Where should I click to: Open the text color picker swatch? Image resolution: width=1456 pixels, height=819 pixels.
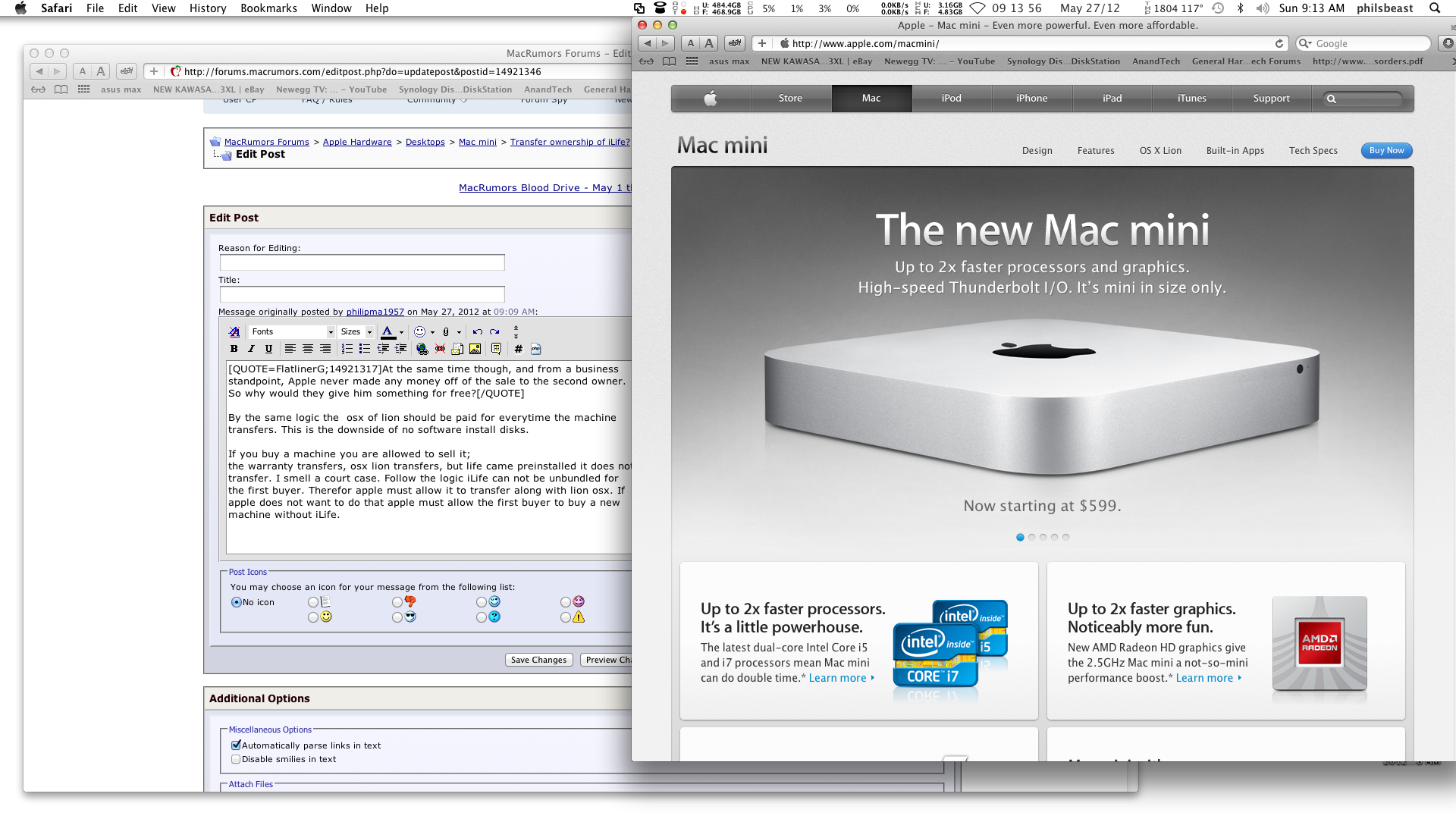tap(387, 331)
